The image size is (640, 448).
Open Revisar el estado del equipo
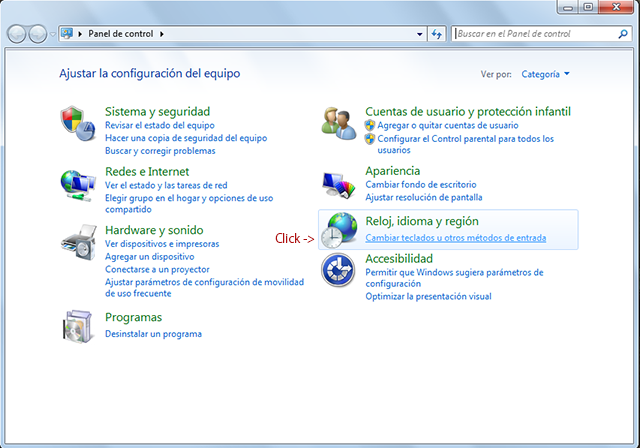(160, 125)
